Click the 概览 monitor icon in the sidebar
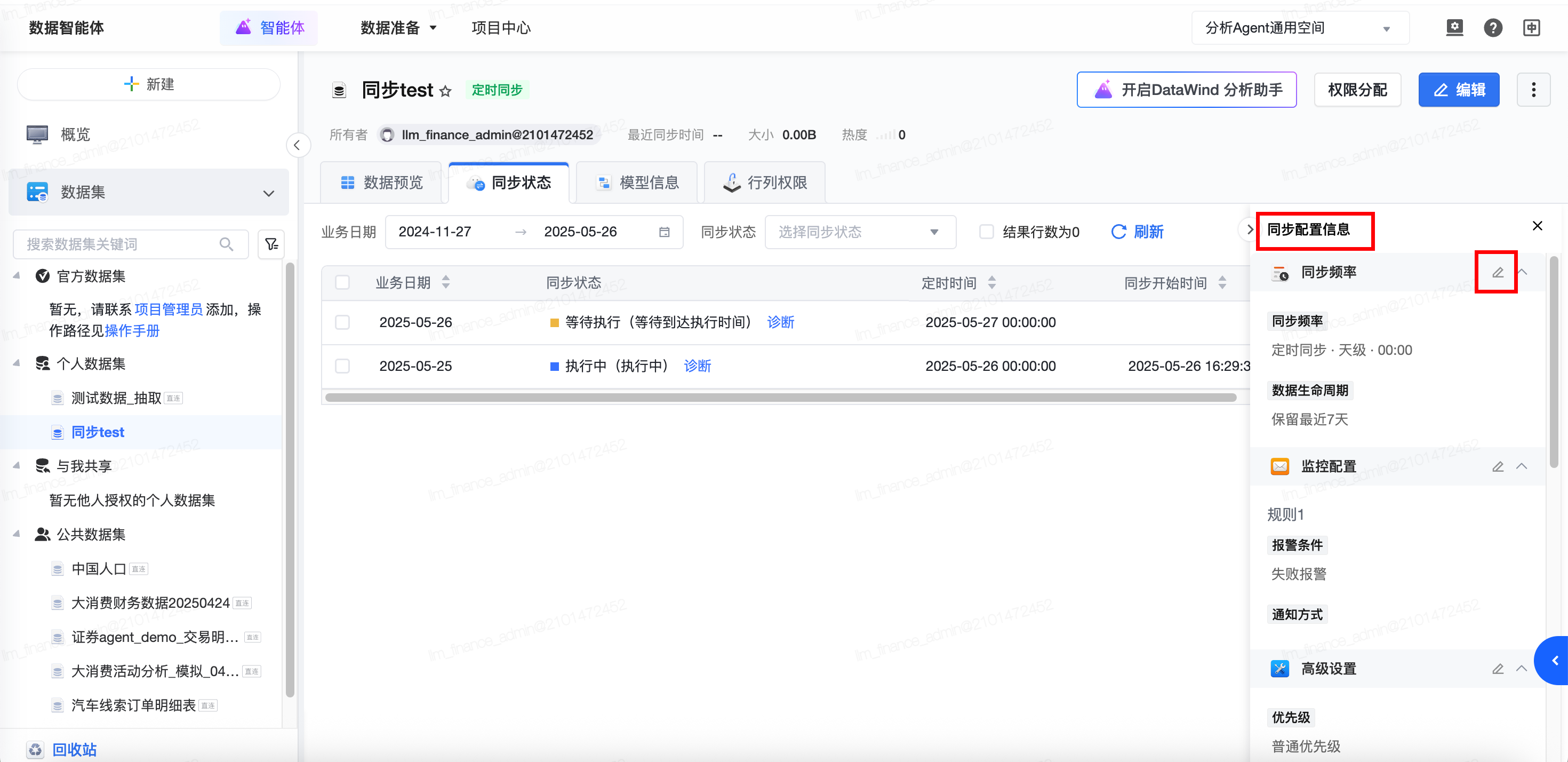Viewport: 1568px width, 762px height. [x=37, y=134]
